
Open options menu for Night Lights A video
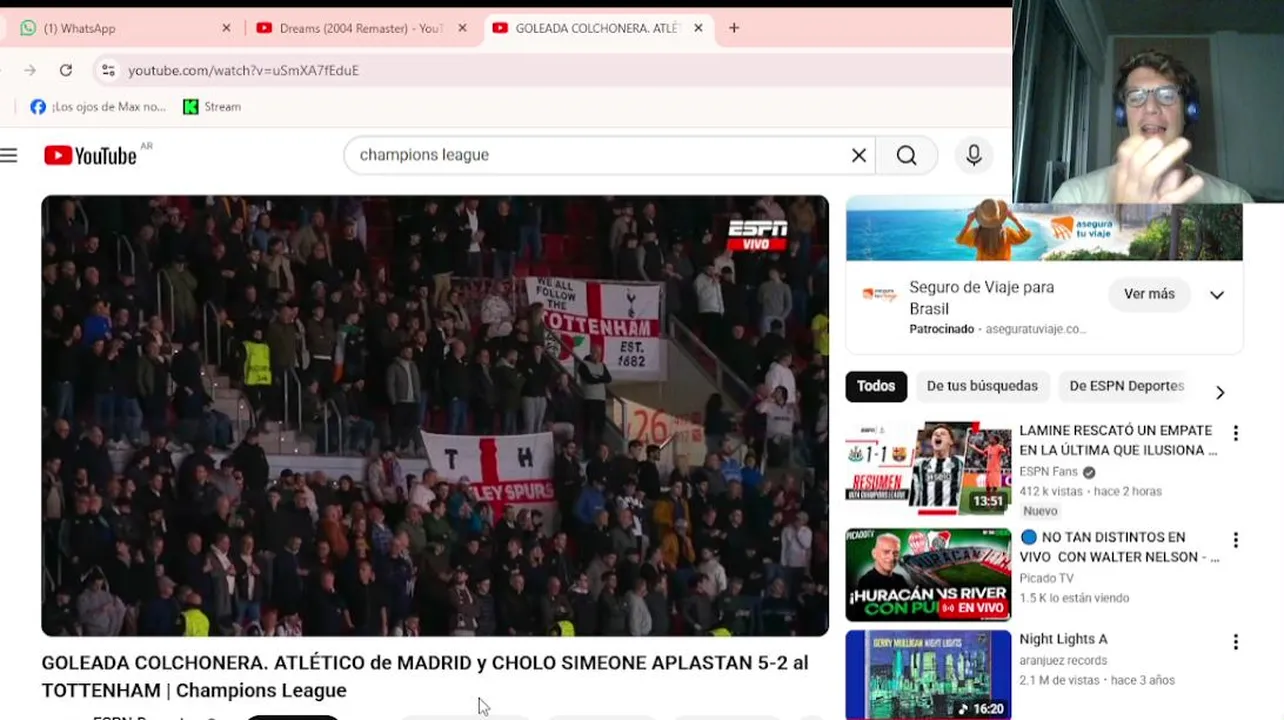click(1236, 642)
